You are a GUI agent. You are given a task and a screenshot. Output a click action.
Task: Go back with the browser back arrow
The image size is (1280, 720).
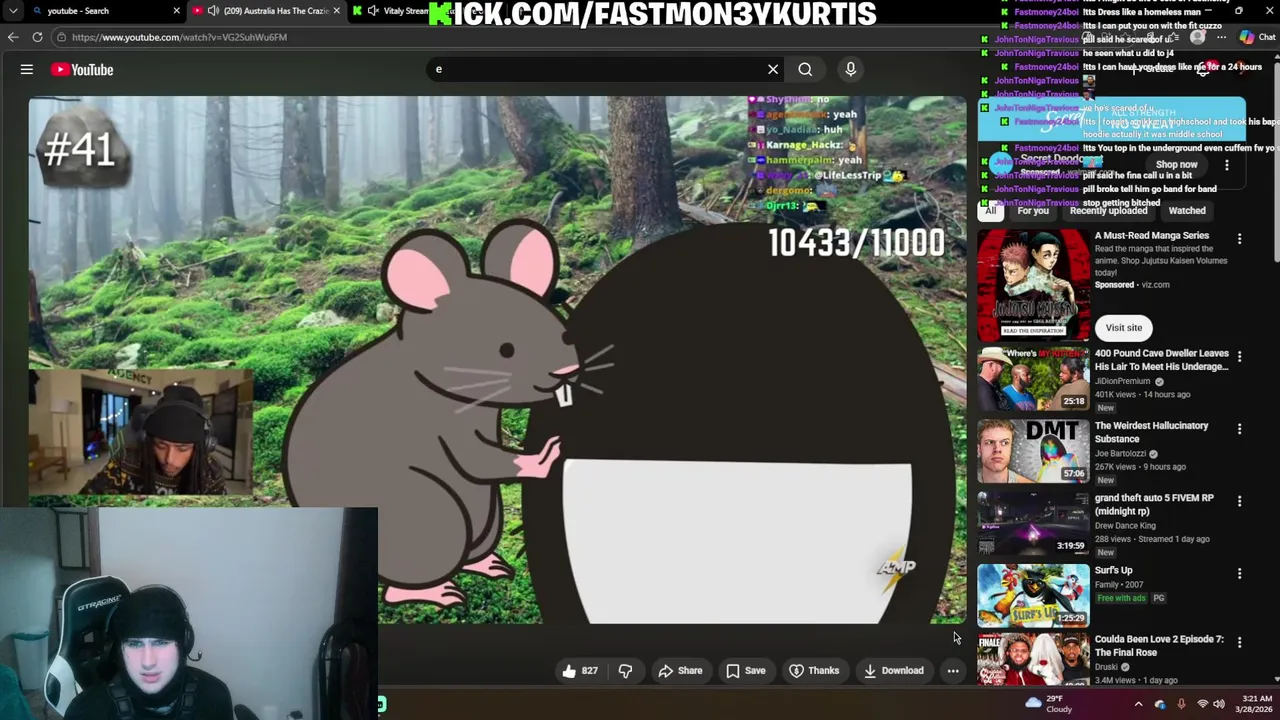pos(13,37)
